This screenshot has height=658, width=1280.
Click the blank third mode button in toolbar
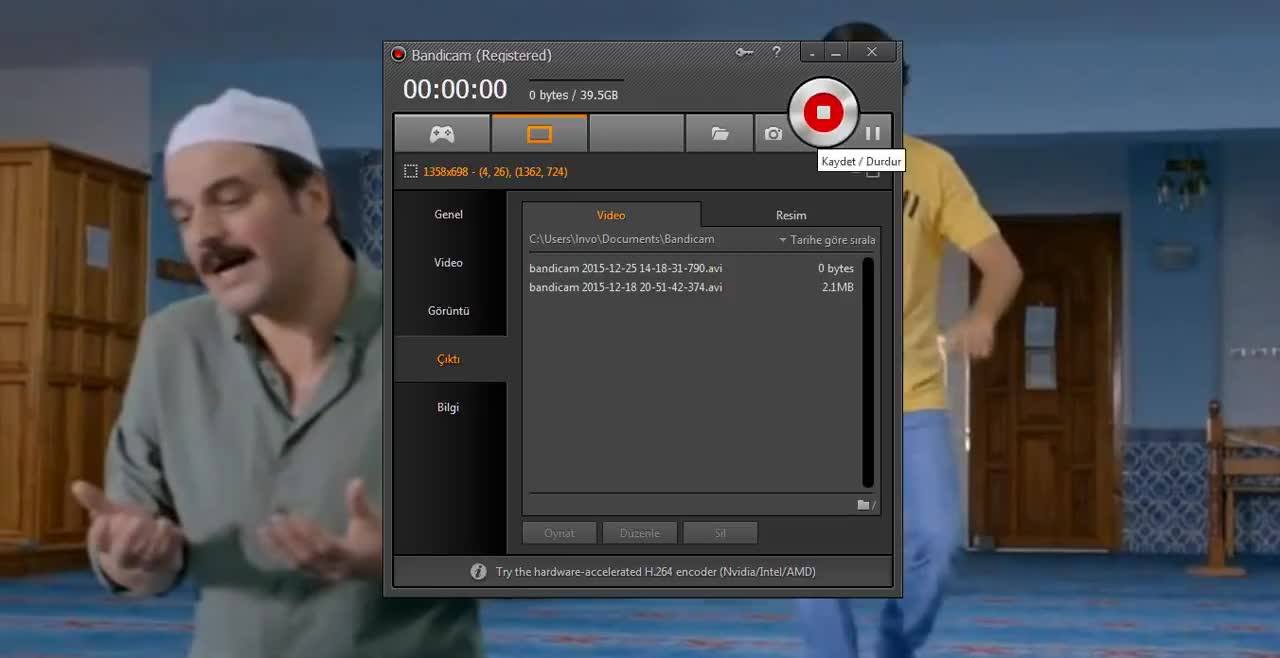[636, 133]
